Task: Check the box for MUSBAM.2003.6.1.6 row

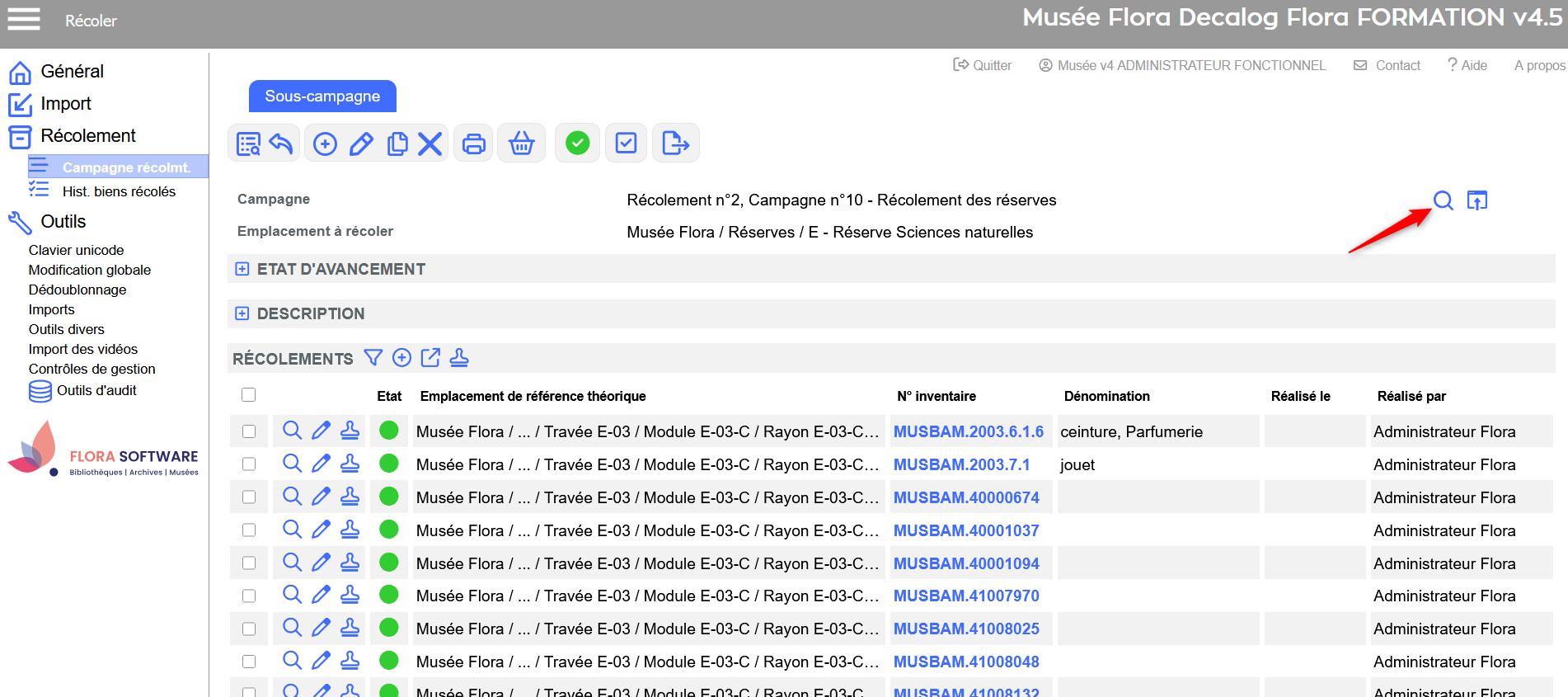Action: (x=248, y=431)
